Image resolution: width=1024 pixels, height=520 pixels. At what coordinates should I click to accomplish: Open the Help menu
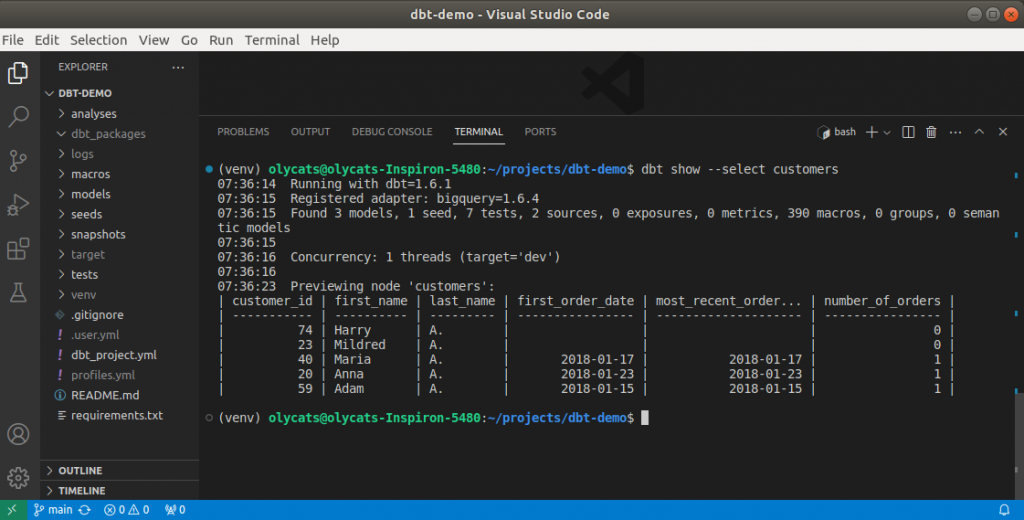325,40
